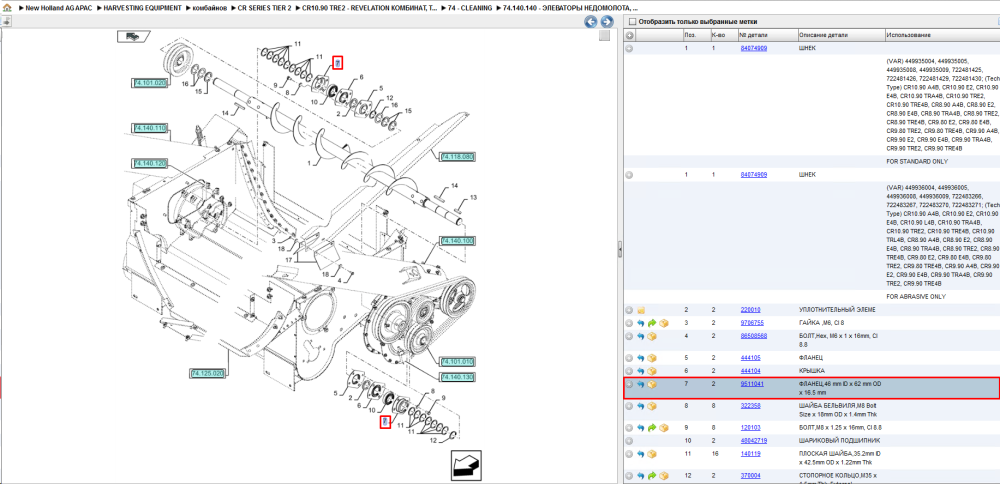Open part number link 370004
The width and height of the screenshot is (1000, 484).
pos(750,476)
